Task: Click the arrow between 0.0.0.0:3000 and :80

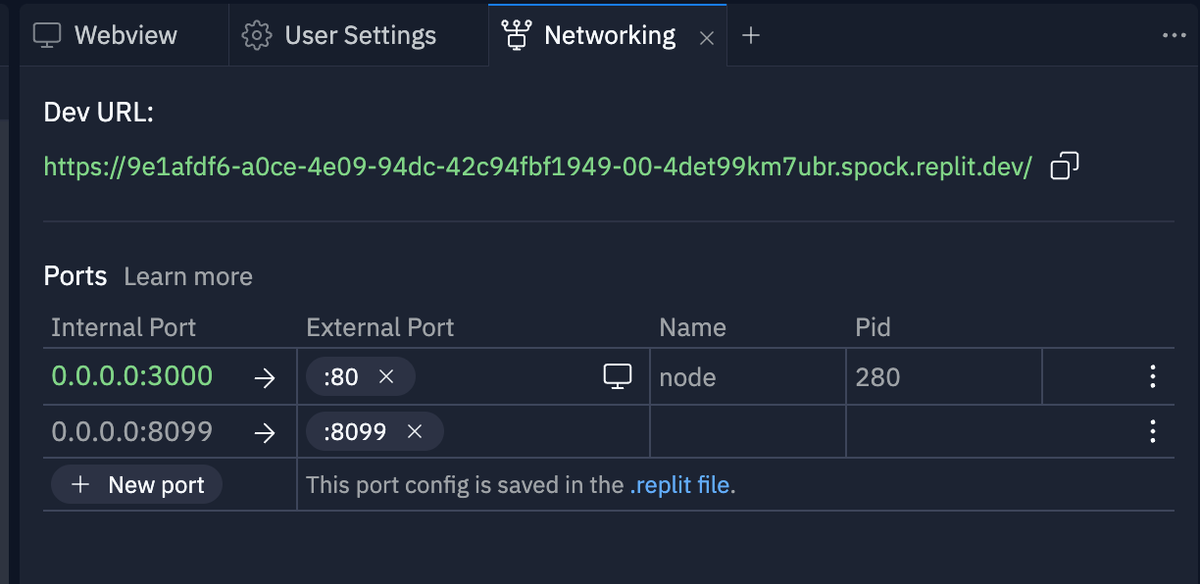Action: tap(263, 377)
